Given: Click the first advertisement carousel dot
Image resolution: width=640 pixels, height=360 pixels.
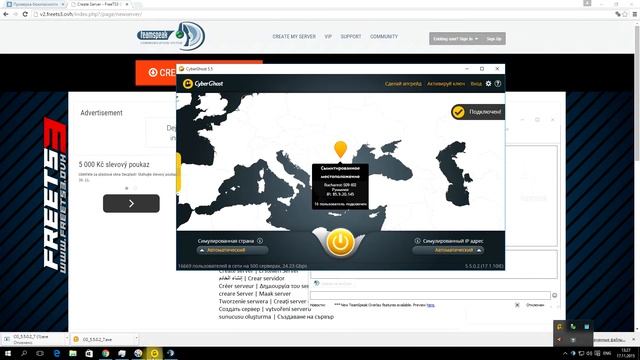Looking at the screenshot, I should pos(127,188).
